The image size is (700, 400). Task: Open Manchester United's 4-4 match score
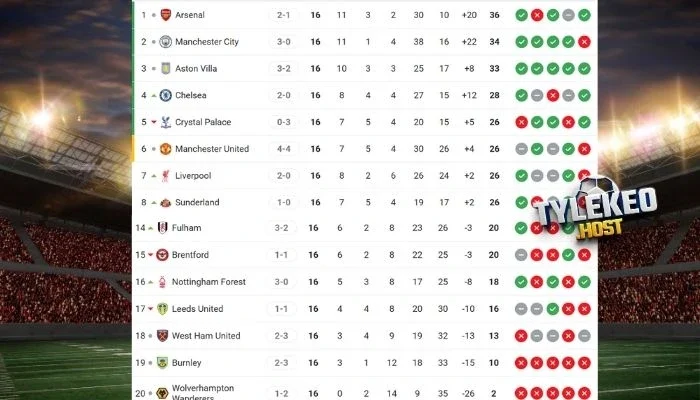[x=283, y=149]
